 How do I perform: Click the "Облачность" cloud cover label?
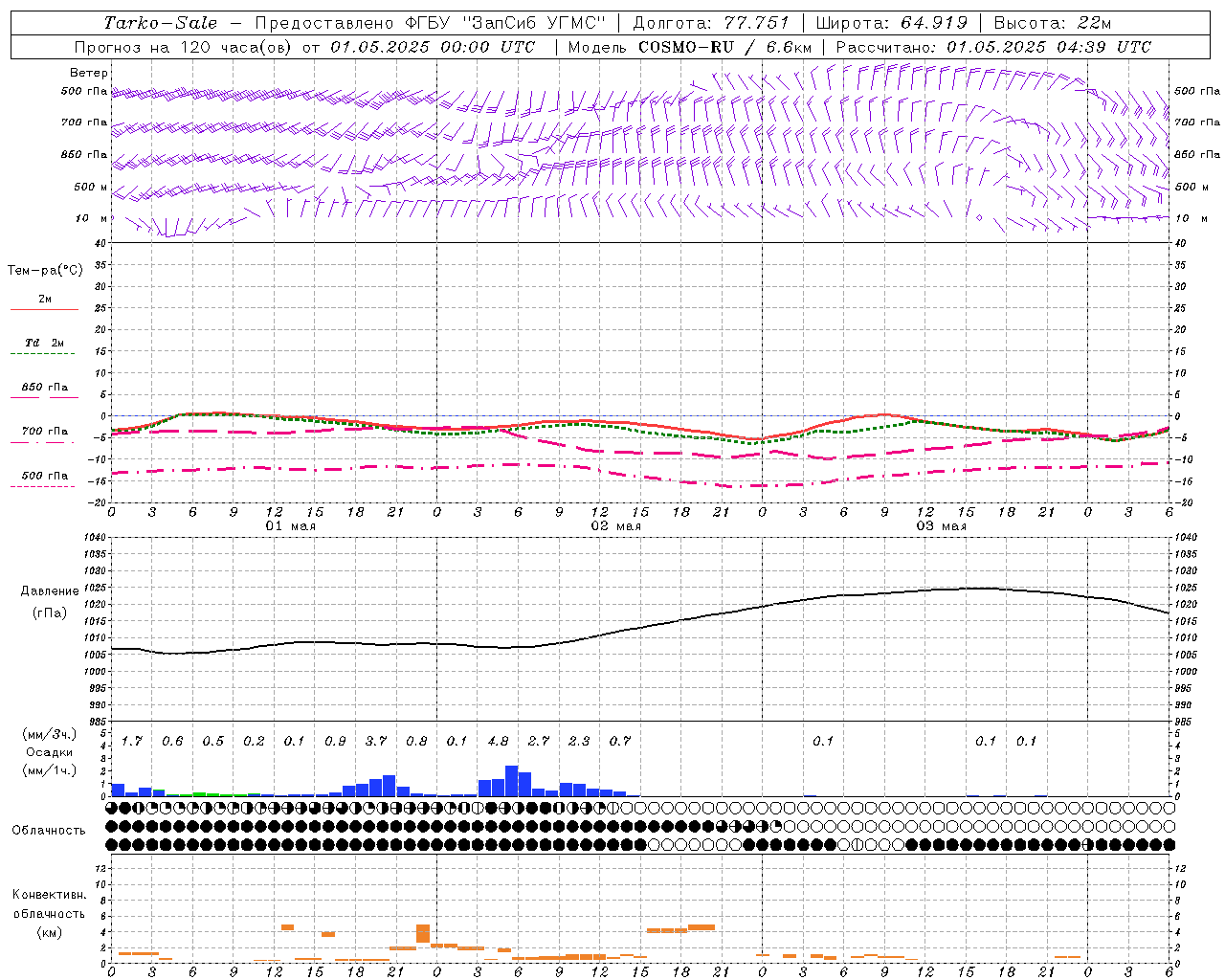coord(49,831)
